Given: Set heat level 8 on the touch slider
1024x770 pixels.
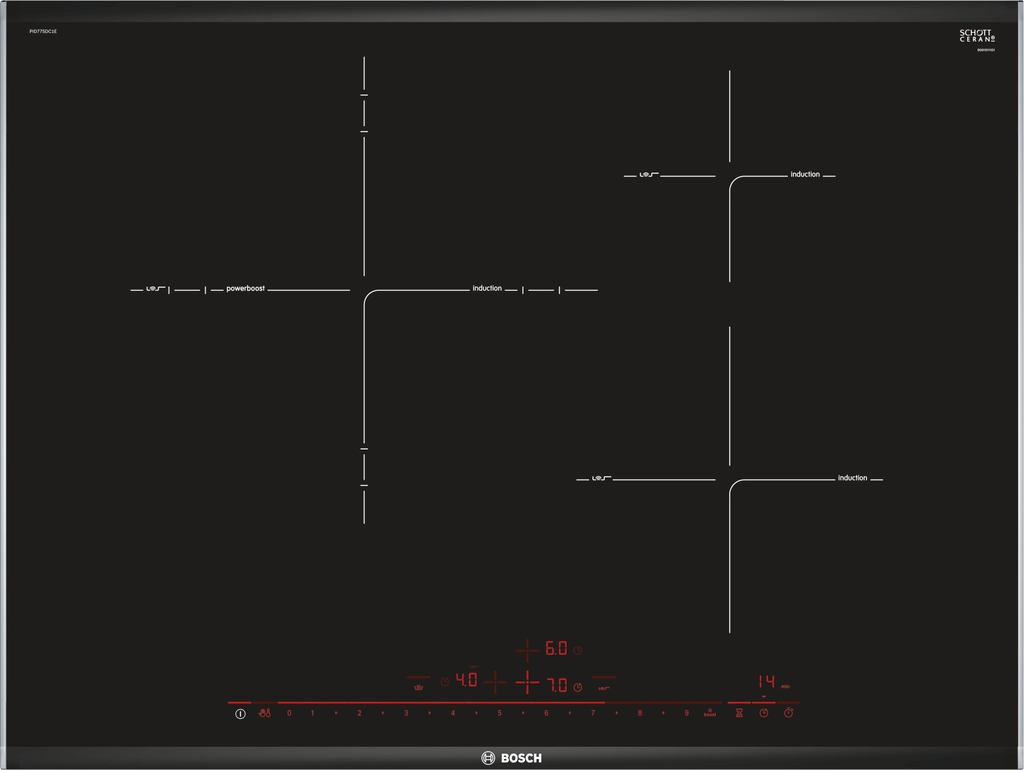Looking at the screenshot, I should [640, 713].
